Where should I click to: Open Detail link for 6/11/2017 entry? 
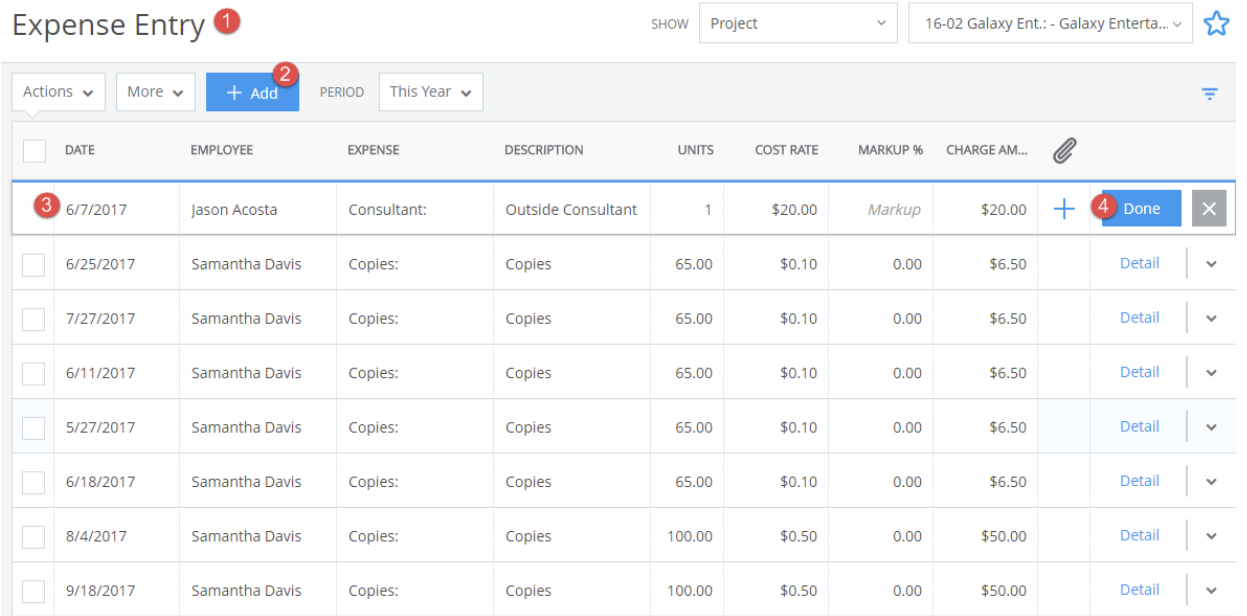pyautogui.click(x=1139, y=372)
